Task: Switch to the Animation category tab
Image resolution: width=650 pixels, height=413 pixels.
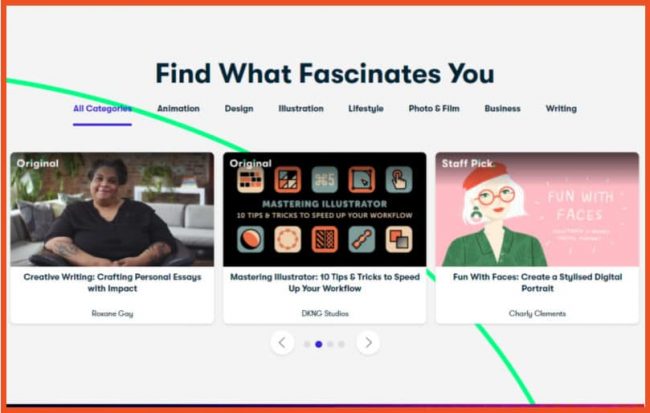Action: [x=178, y=109]
